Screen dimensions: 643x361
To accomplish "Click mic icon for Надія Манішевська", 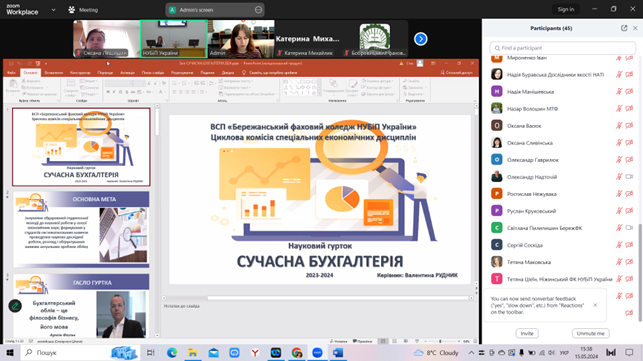I will pos(619,91).
